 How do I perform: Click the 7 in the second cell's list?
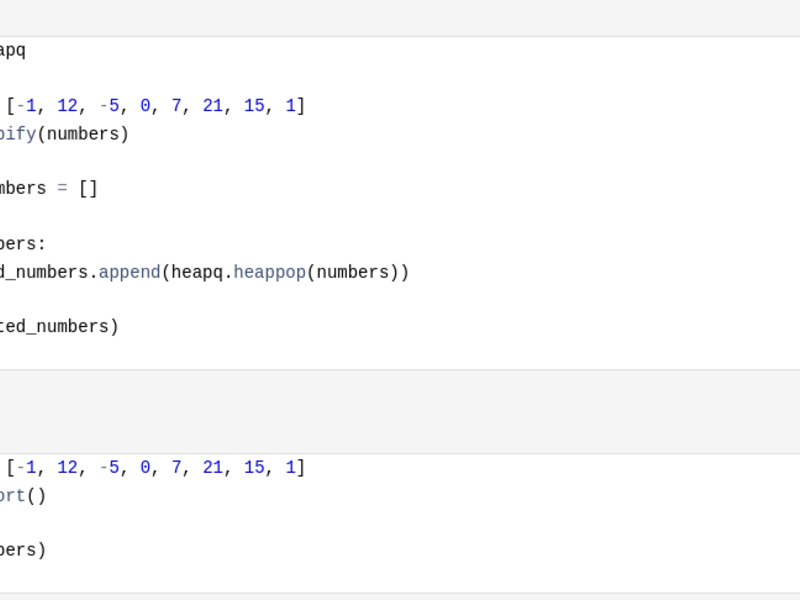(x=177, y=467)
